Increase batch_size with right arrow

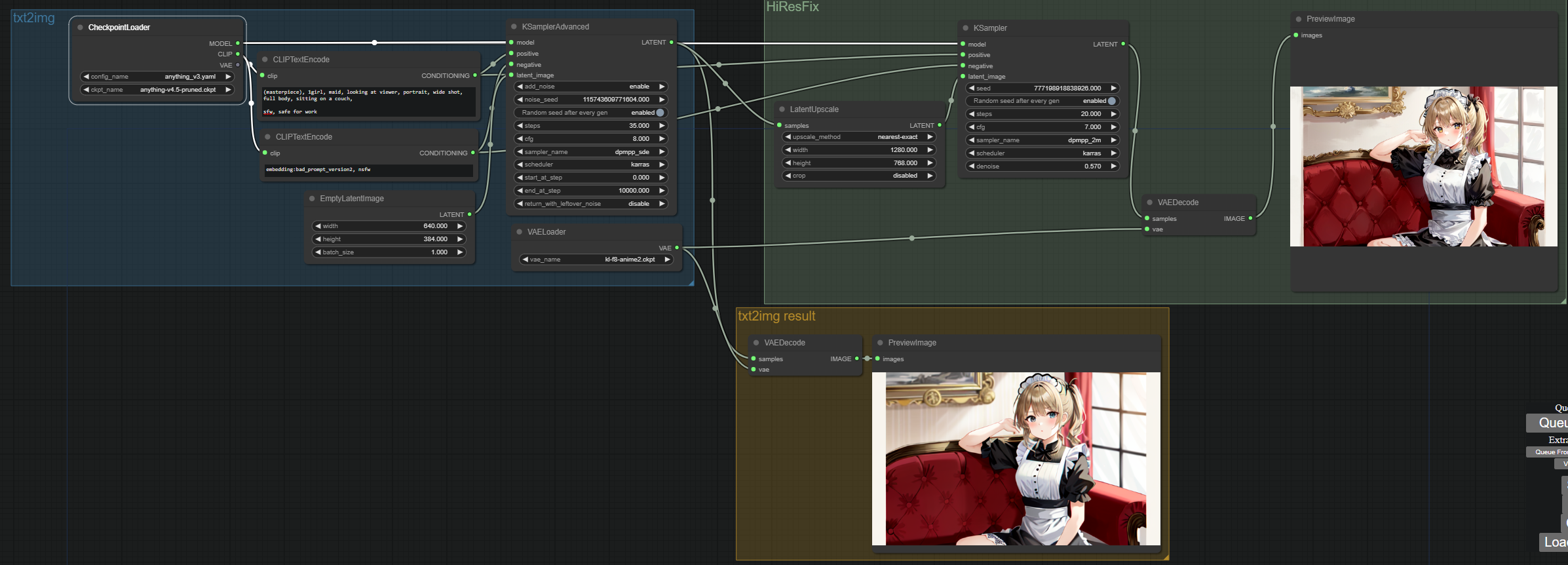click(x=460, y=252)
